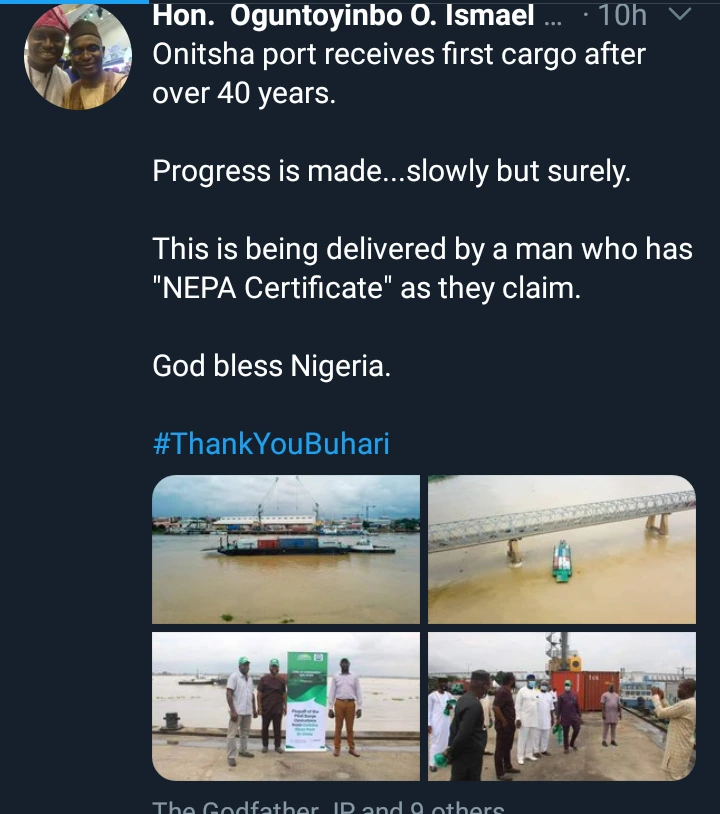This screenshot has width=720, height=814.
Task: Open the photo of officials at dock
Action: click(x=561, y=706)
